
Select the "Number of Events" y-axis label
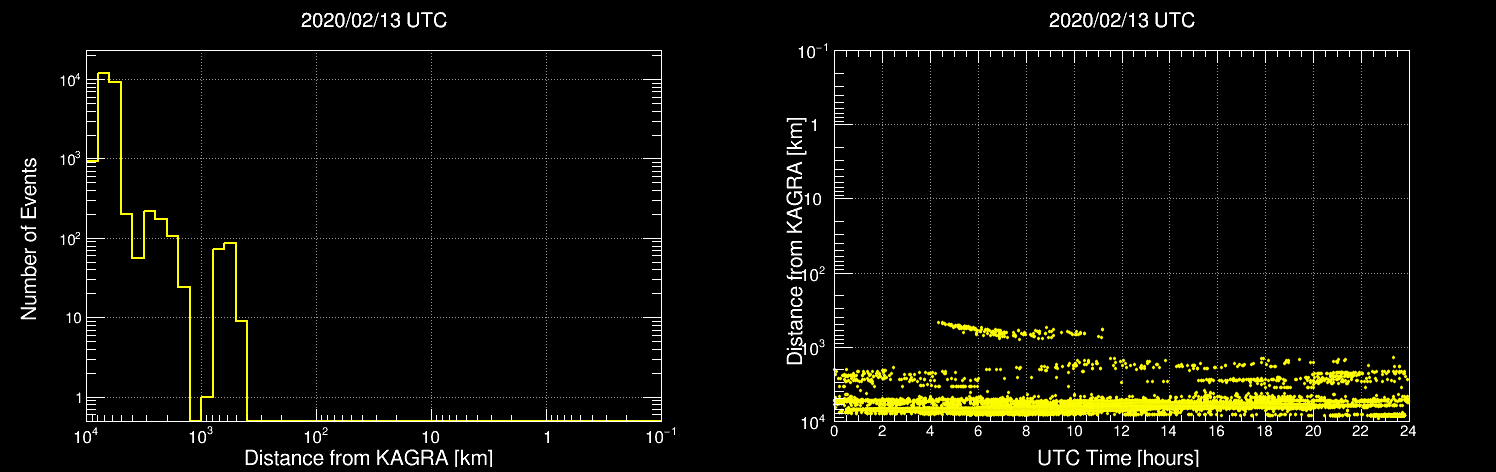point(29,238)
